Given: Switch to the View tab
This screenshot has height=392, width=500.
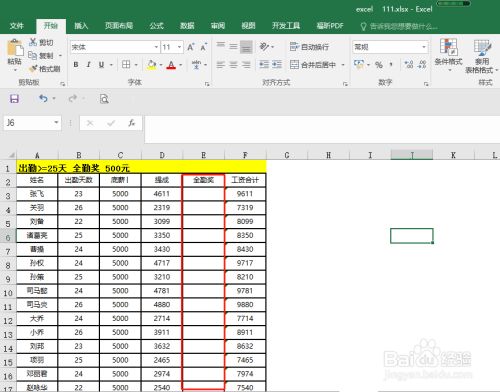Looking at the screenshot, I should tap(249, 26).
